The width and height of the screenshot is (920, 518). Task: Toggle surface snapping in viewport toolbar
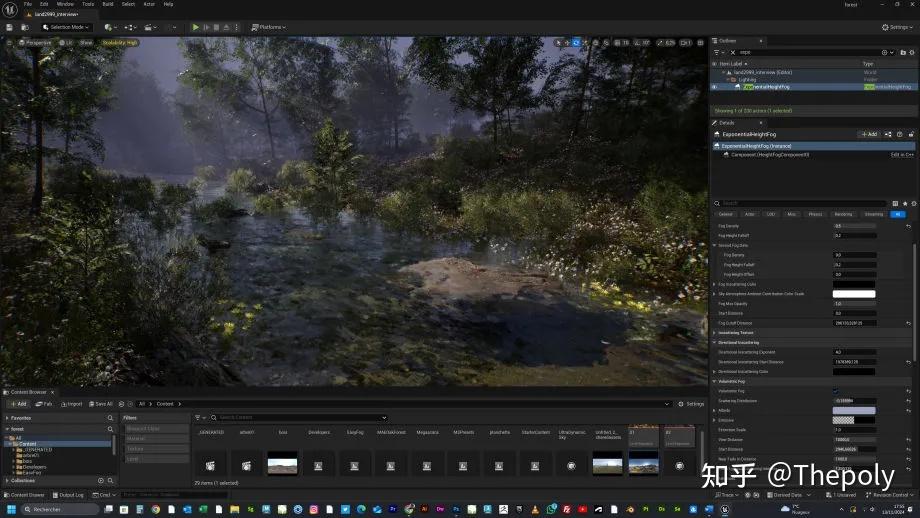[606, 43]
